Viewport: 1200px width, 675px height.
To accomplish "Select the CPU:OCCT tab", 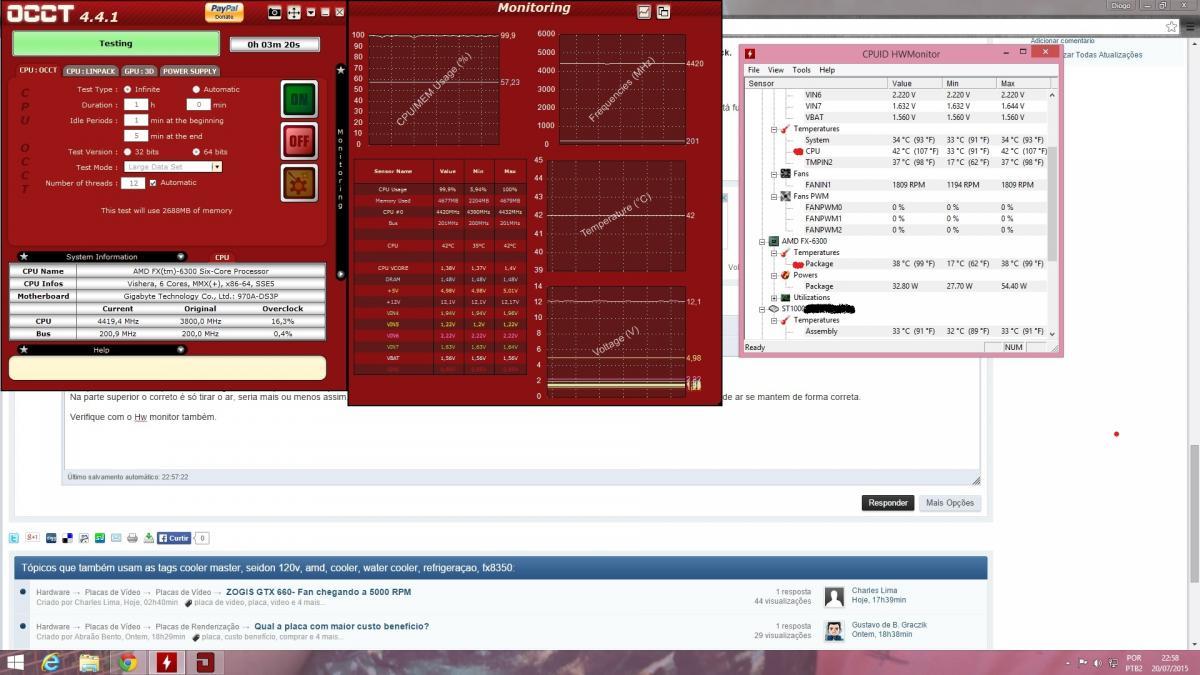I will [x=38, y=71].
